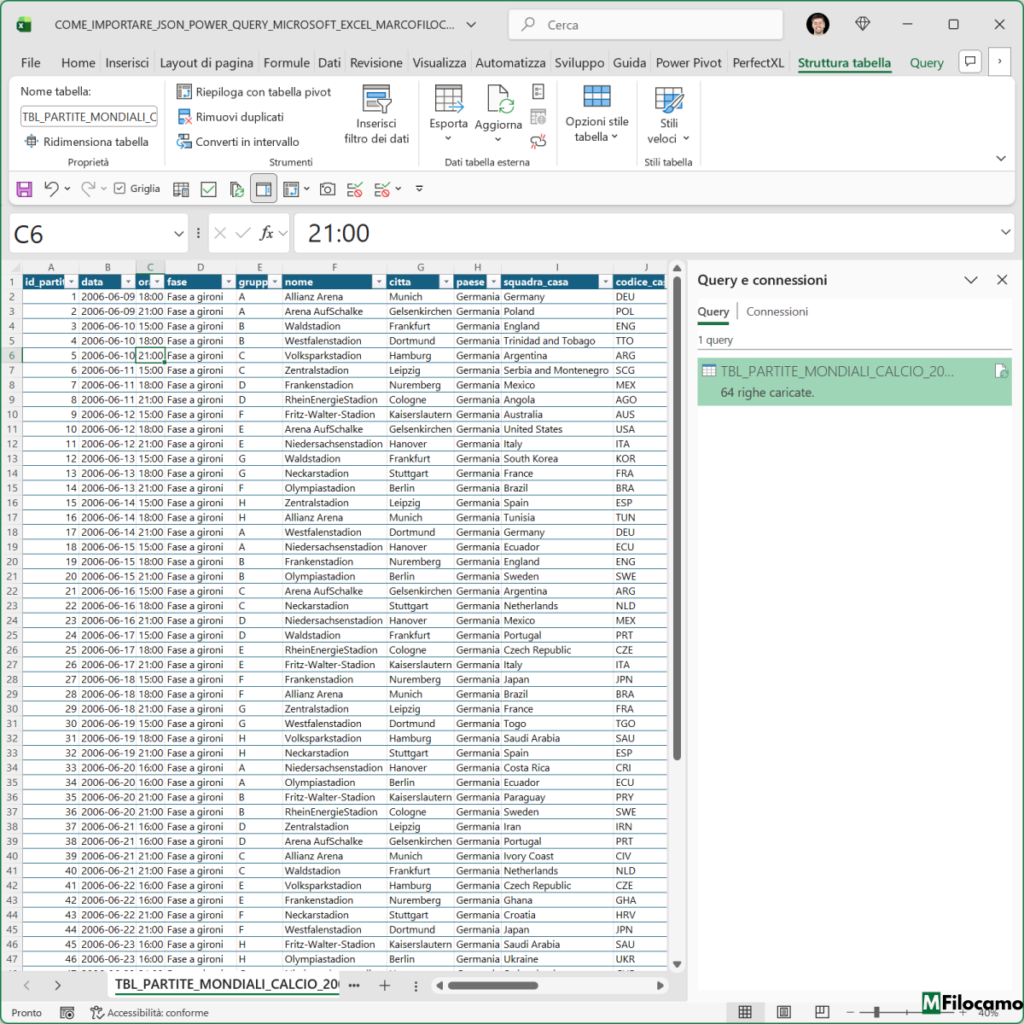
Task: Switch to Page Layout view in status bar
Action: coord(784,1012)
